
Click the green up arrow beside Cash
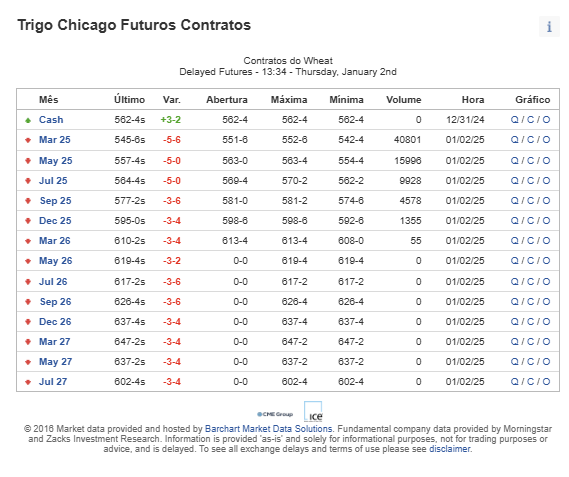[28, 120]
